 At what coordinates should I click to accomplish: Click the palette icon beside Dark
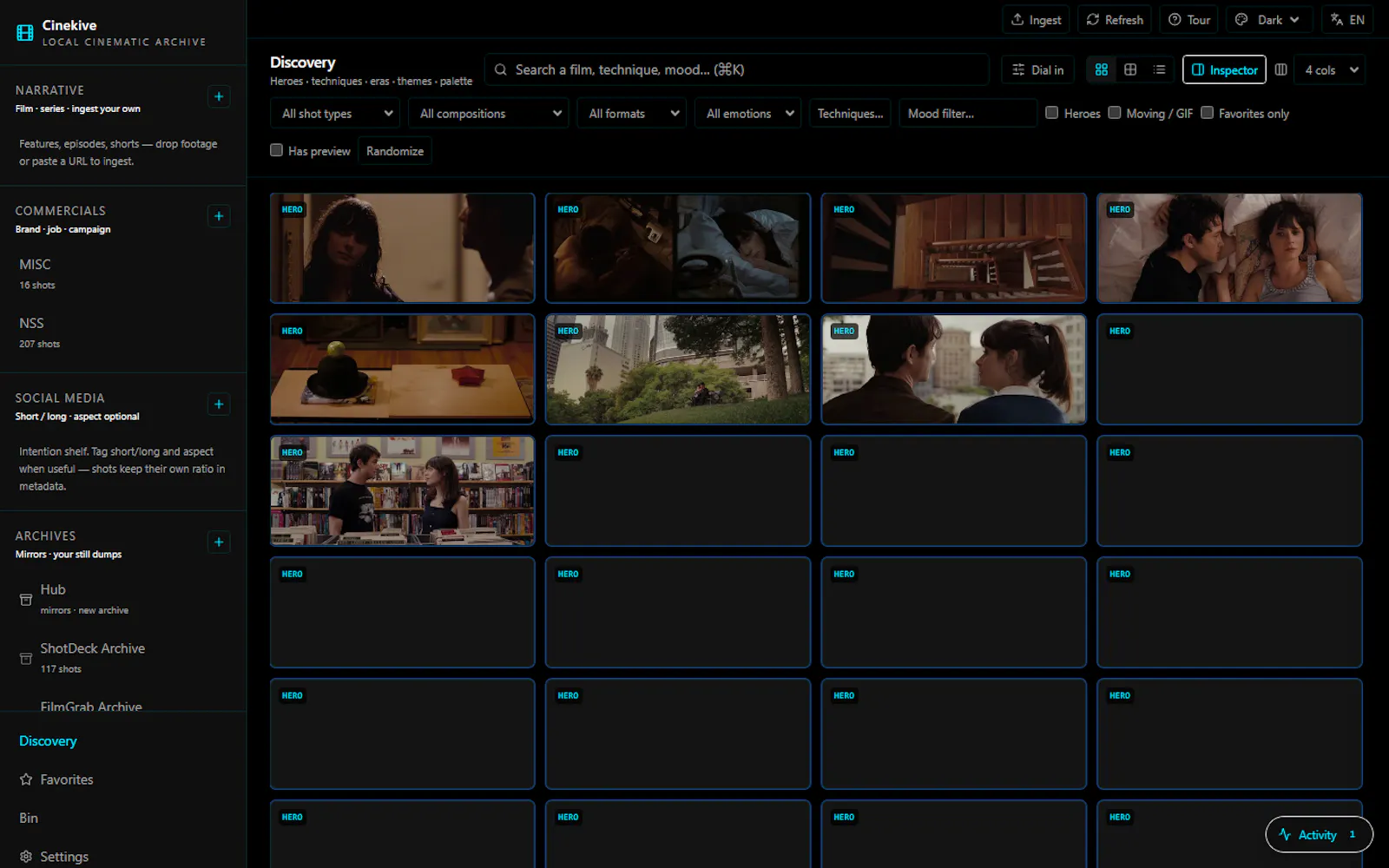coord(1241,20)
